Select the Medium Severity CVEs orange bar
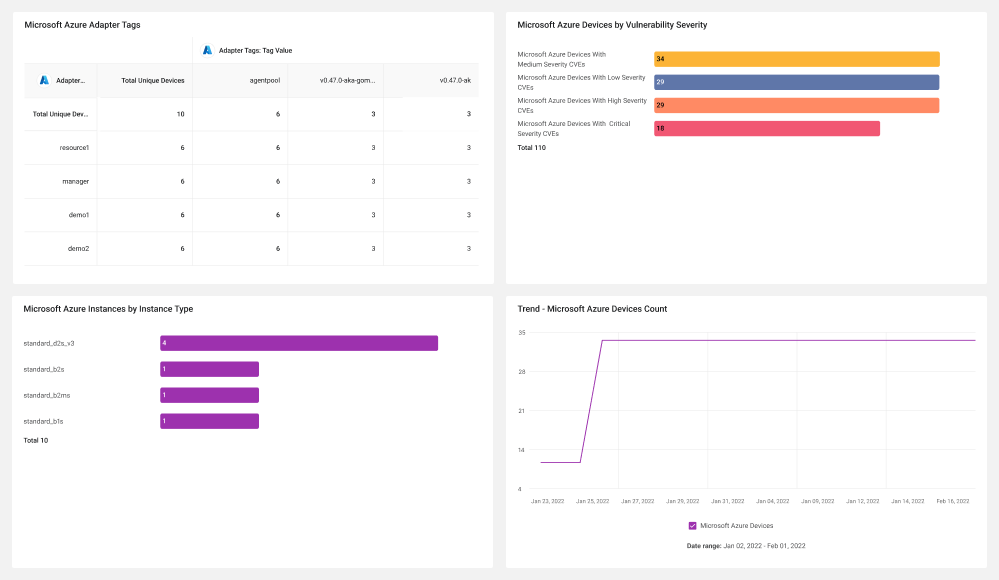 click(x=796, y=59)
